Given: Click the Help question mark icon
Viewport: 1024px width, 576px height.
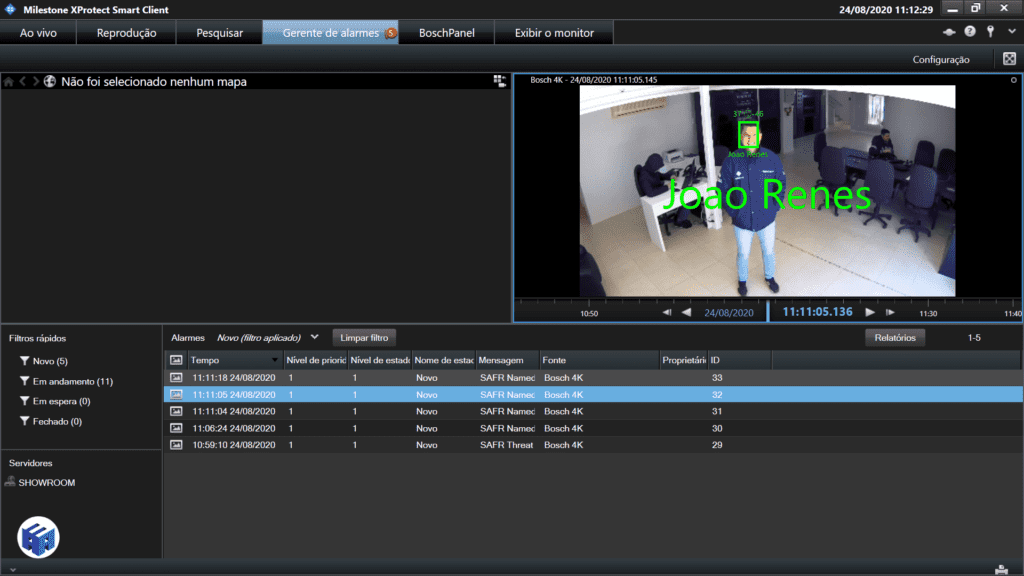Looking at the screenshot, I should click(970, 32).
